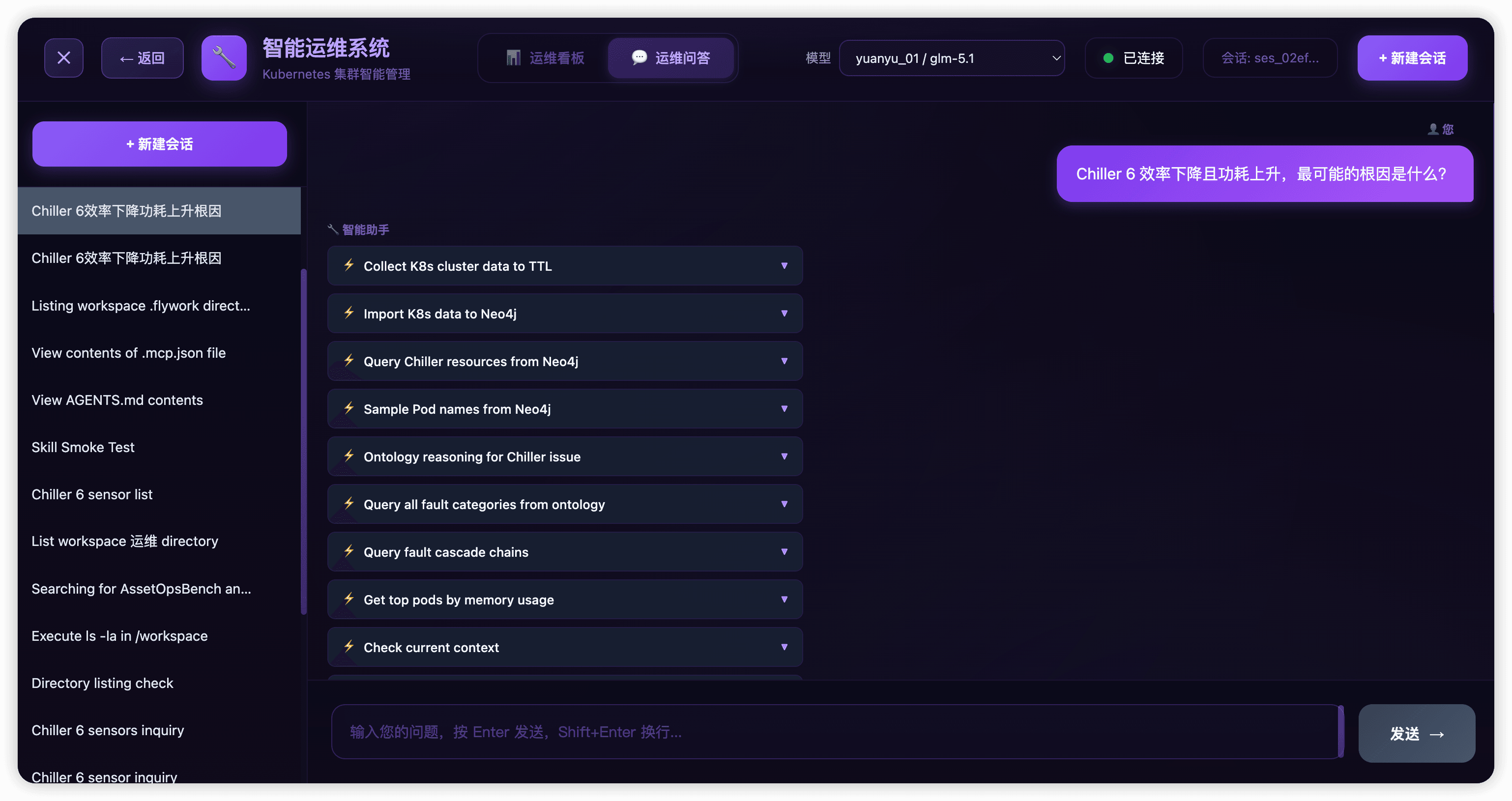Click the session id 会话: ses_02ef... label
1512x801 pixels.
point(1270,57)
